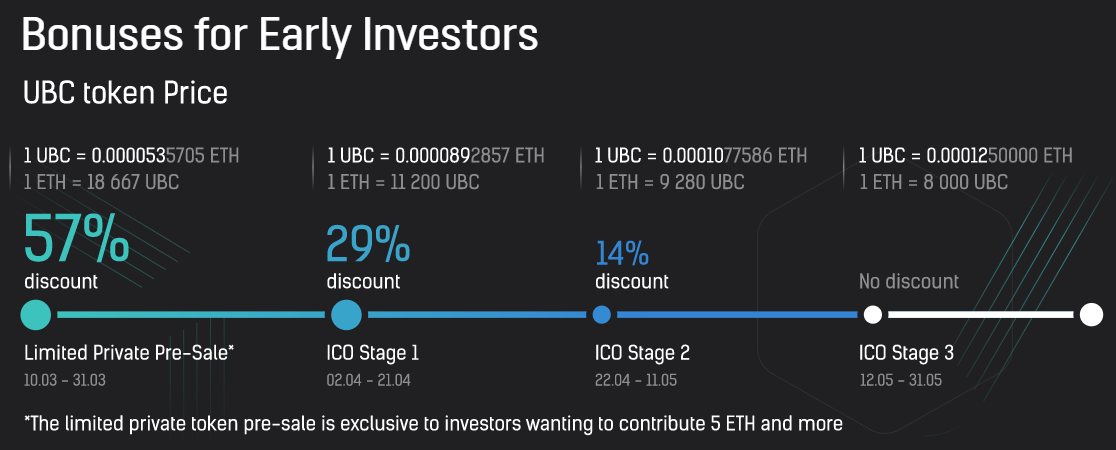Click the white end dot of timeline
This screenshot has width=1116, height=450.
(x=1091, y=315)
